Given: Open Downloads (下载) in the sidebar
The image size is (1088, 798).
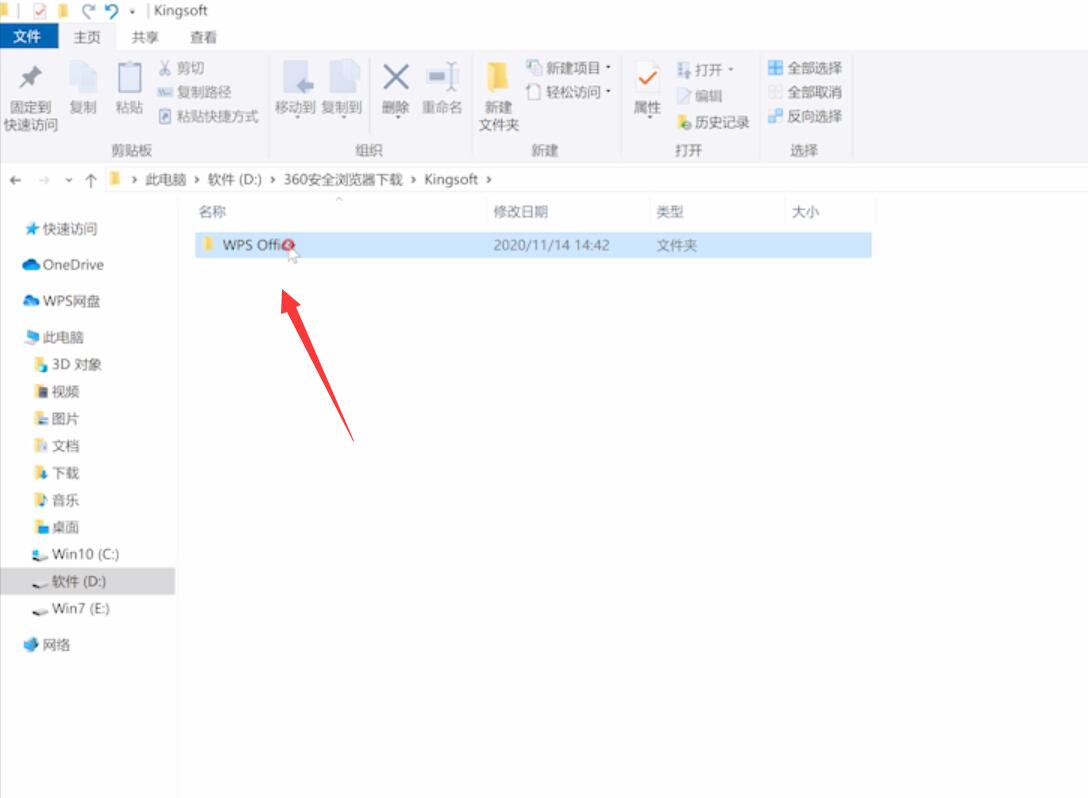Looking at the screenshot, I should (x=57, y=473).
